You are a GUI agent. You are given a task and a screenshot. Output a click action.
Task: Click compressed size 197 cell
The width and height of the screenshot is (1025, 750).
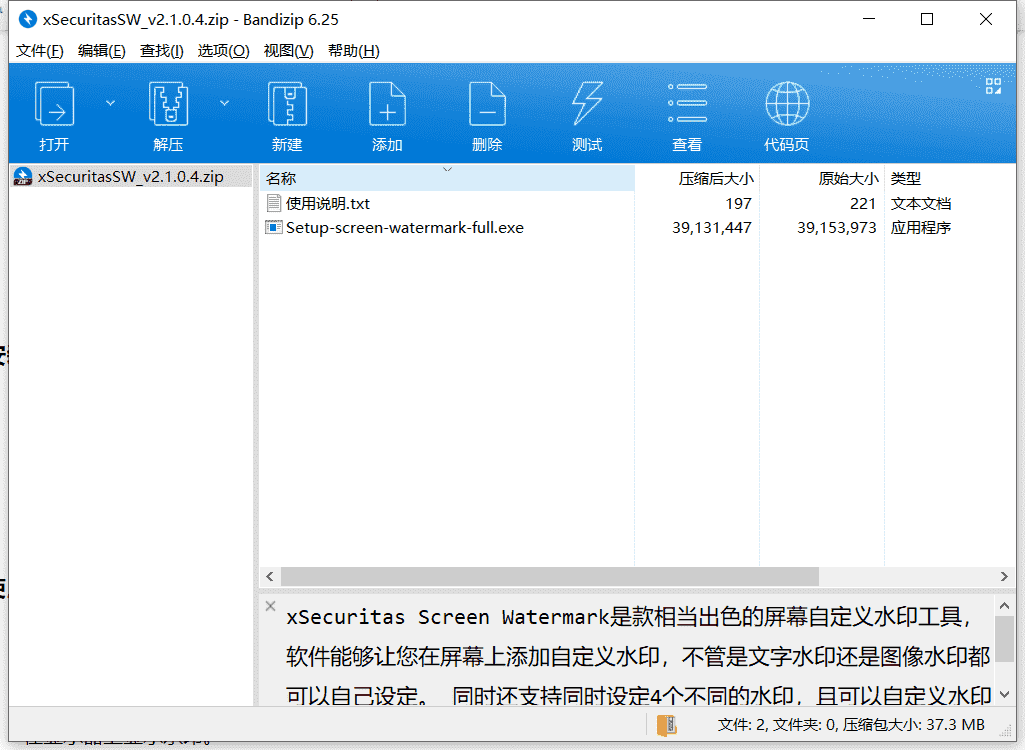click(739, 203)
